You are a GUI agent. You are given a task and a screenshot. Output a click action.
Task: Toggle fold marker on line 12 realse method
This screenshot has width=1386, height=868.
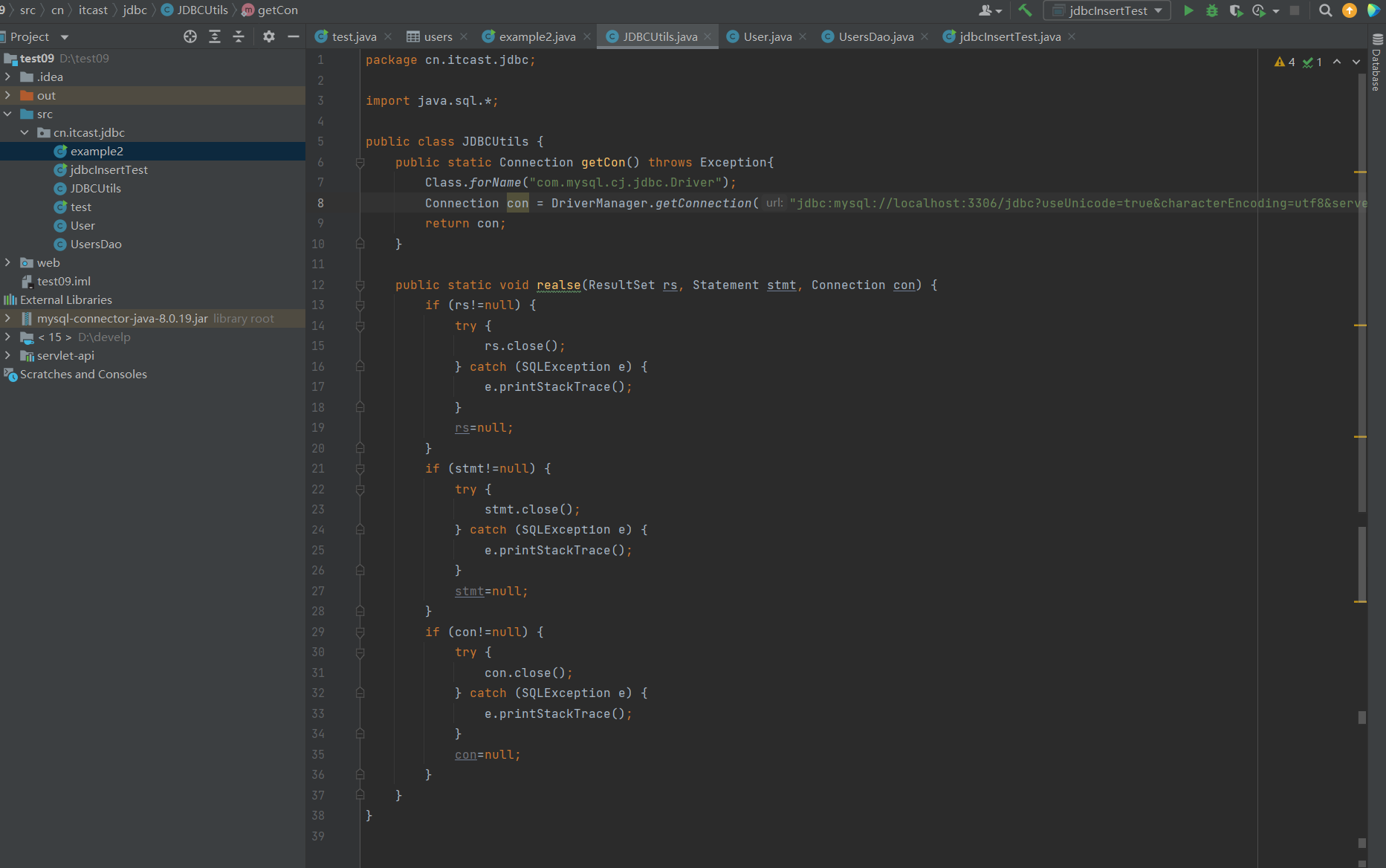click(x=360, y=285)
